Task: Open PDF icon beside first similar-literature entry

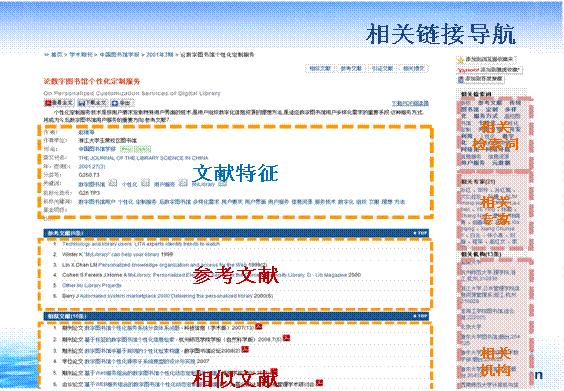Action: (258, 327)
